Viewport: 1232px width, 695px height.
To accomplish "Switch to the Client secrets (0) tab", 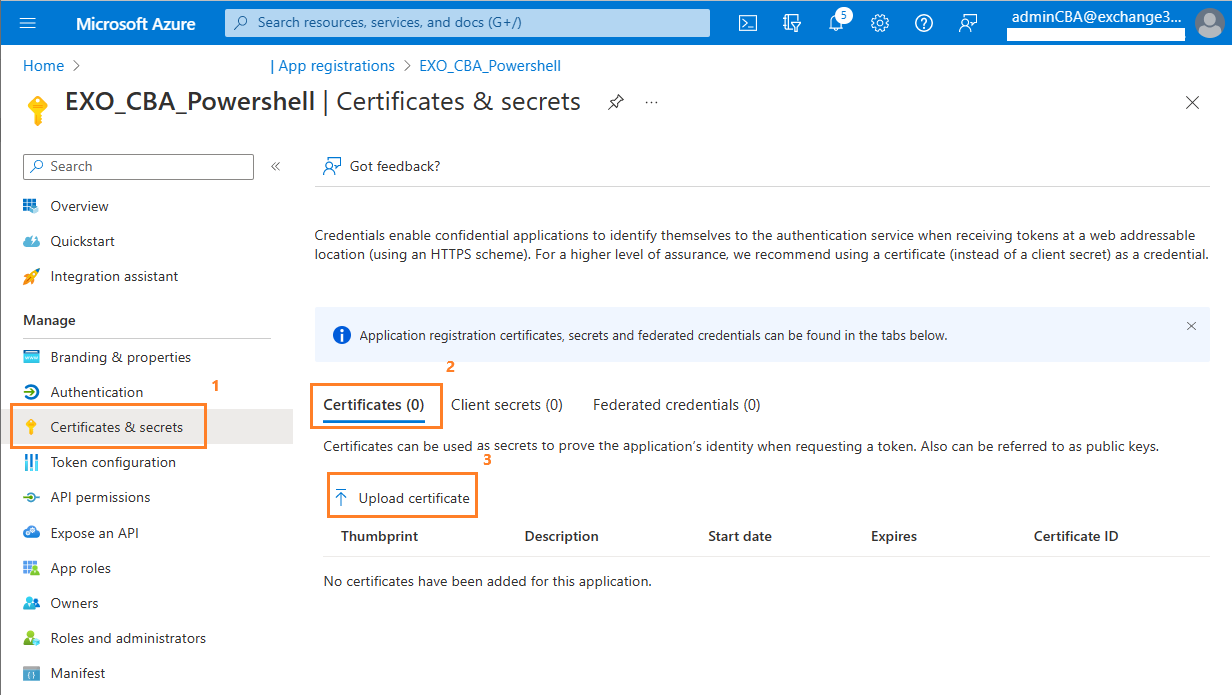I will click(x=507, y=405).
